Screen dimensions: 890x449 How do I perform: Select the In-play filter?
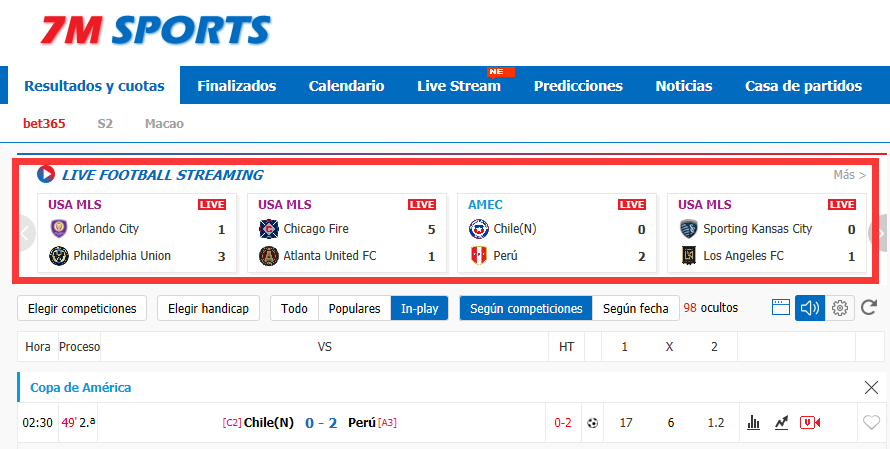point(419,308)
